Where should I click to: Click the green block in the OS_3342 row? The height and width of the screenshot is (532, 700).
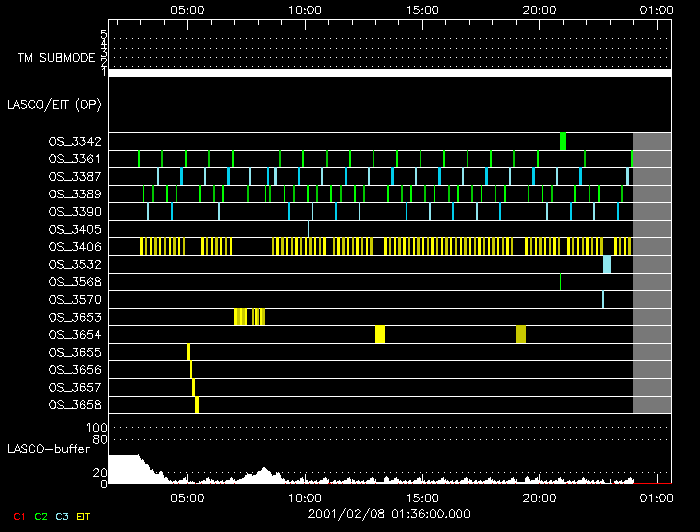[563, 141]
